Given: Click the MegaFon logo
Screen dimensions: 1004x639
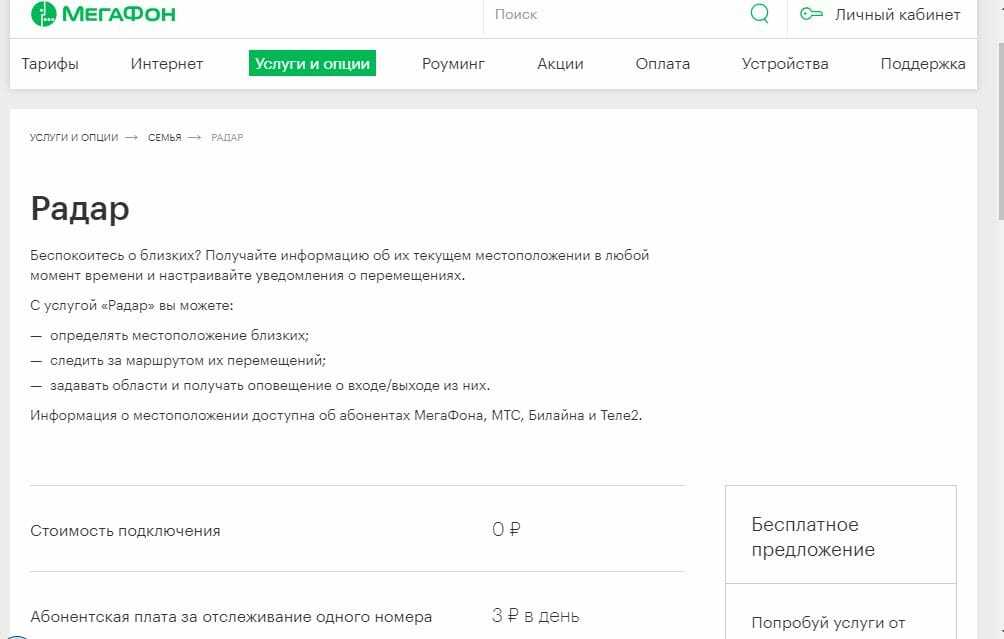Looking at the screenshot, I should pyautogui.click(x=103, y=13).
